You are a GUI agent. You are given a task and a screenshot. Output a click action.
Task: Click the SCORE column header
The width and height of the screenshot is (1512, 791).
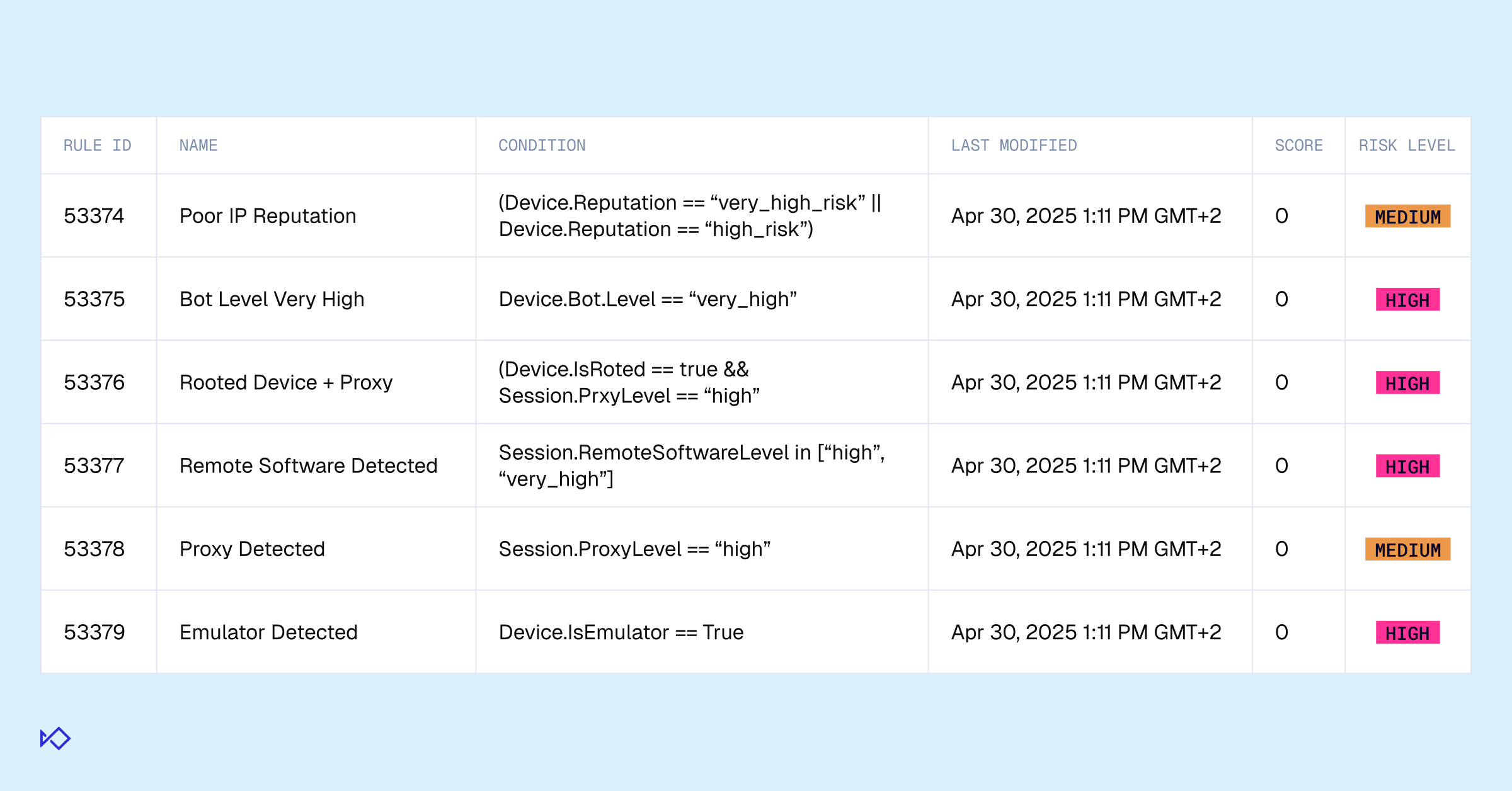[1298, 145]
